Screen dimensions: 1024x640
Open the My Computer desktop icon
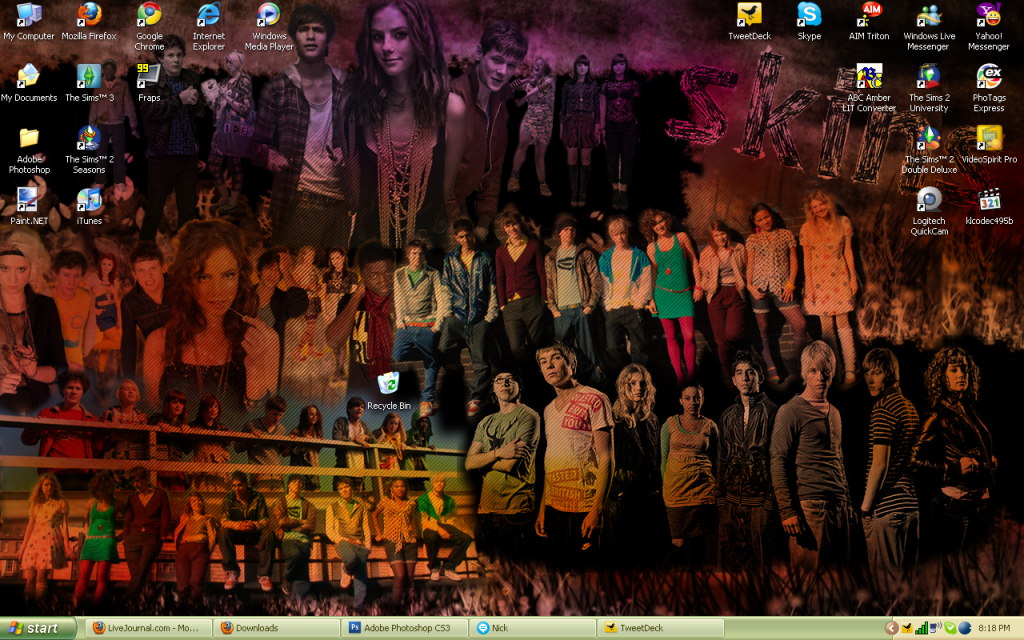(28, 22)
